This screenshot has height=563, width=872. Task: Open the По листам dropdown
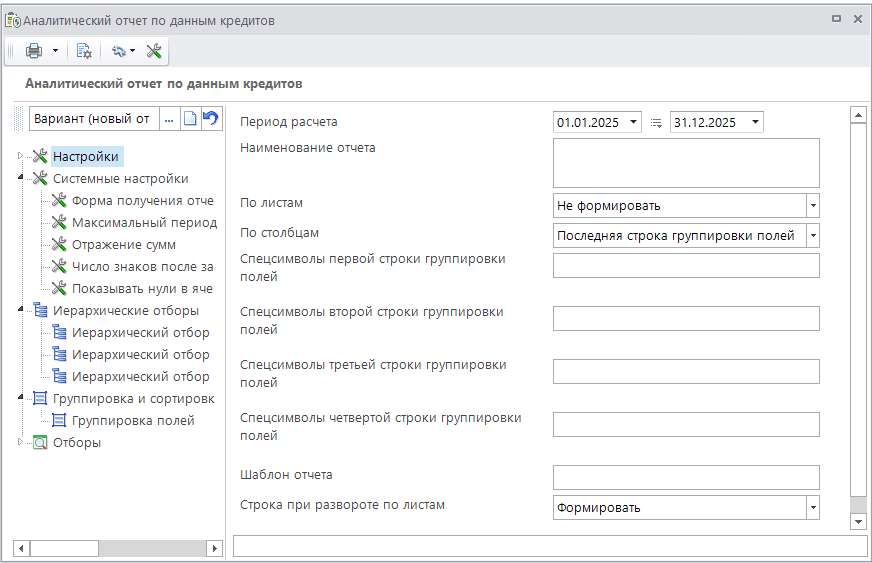click(812, 206)
